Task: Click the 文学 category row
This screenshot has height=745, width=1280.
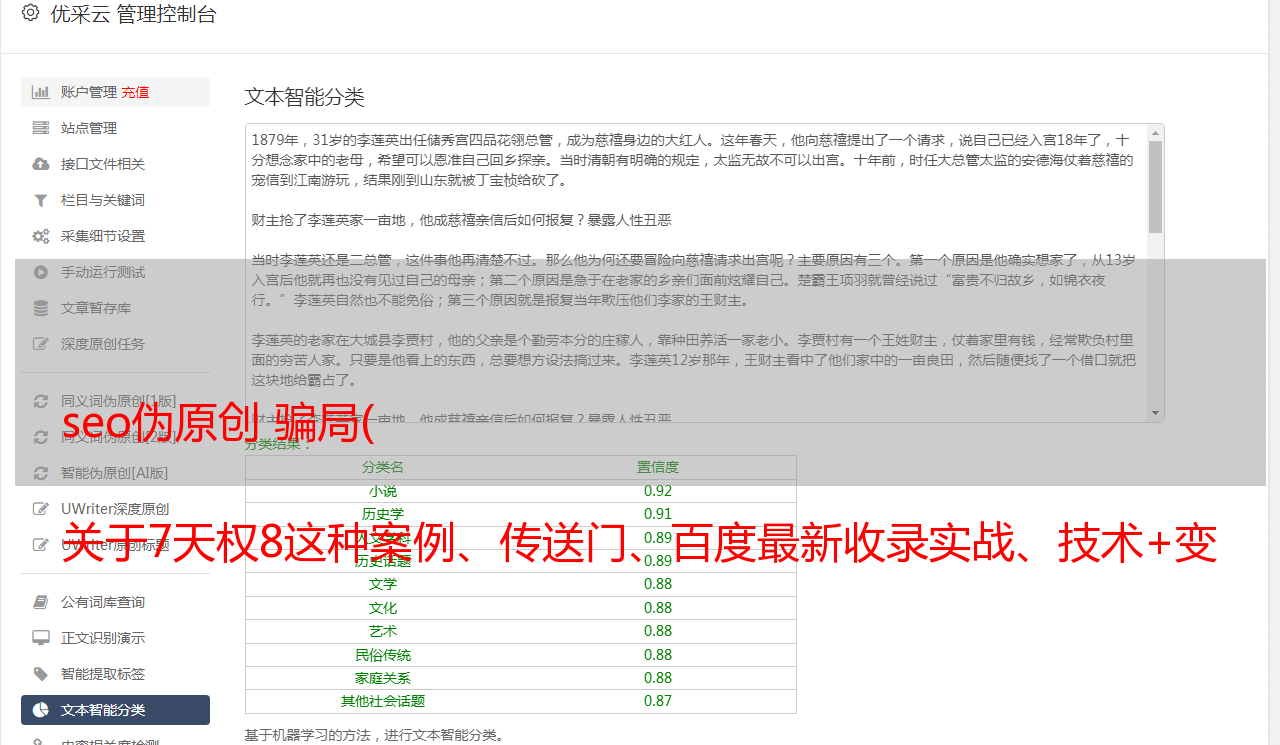Action: point(521,584)
